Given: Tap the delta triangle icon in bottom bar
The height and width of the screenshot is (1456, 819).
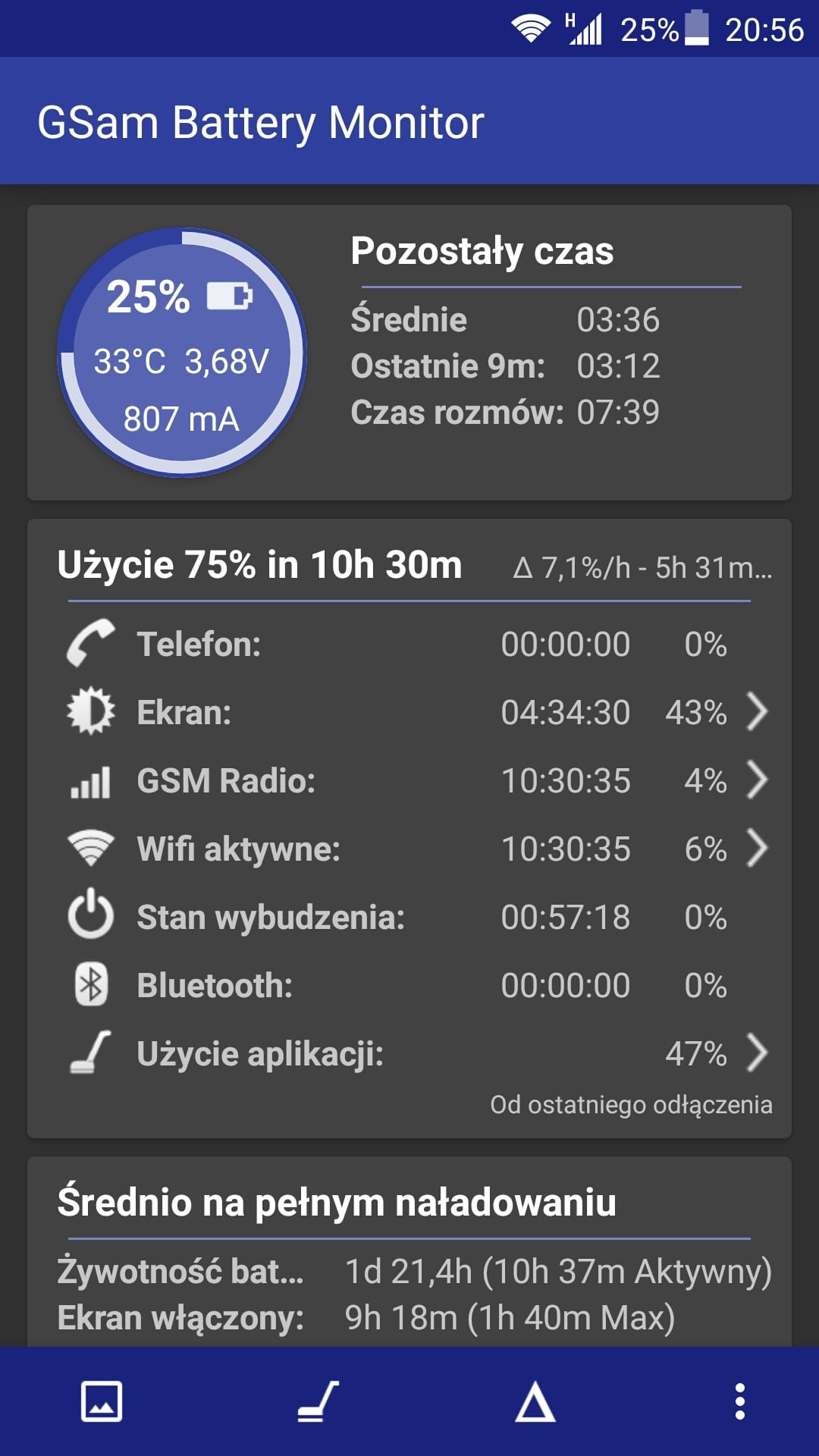Looking at the screenshot, I should click(535, 1401).
